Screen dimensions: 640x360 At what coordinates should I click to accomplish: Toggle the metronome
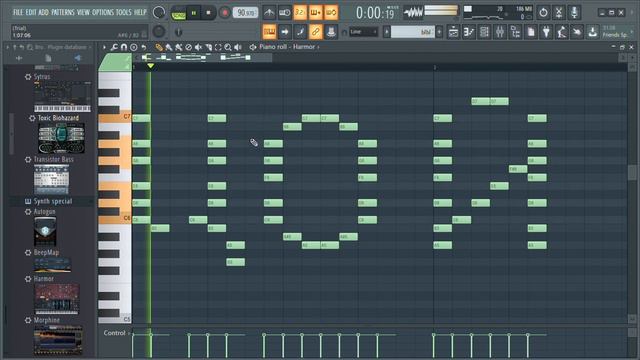(269, 13)
